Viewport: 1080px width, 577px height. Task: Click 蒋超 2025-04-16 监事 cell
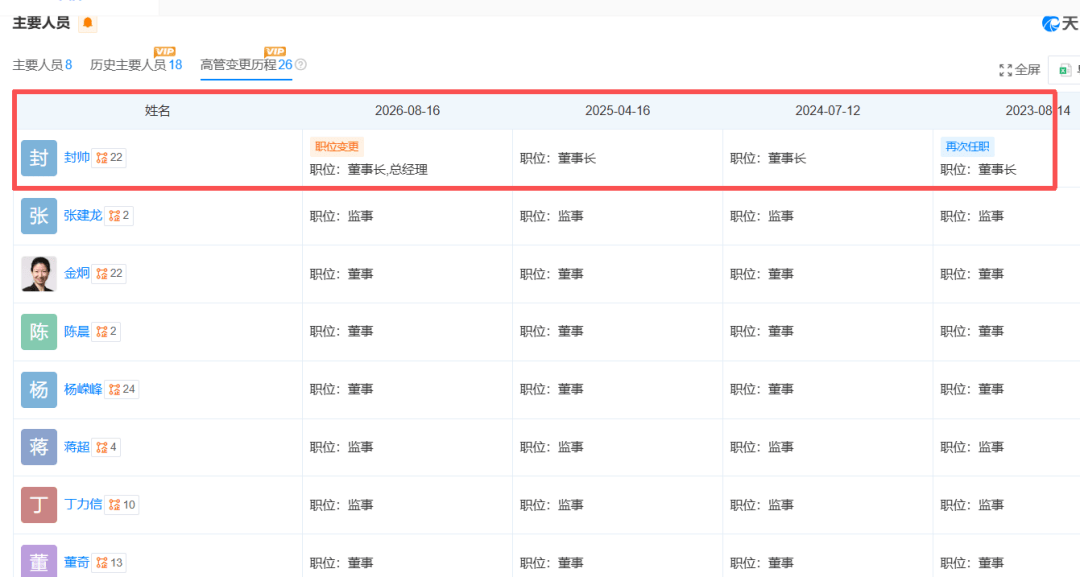[x=617, y=447]
